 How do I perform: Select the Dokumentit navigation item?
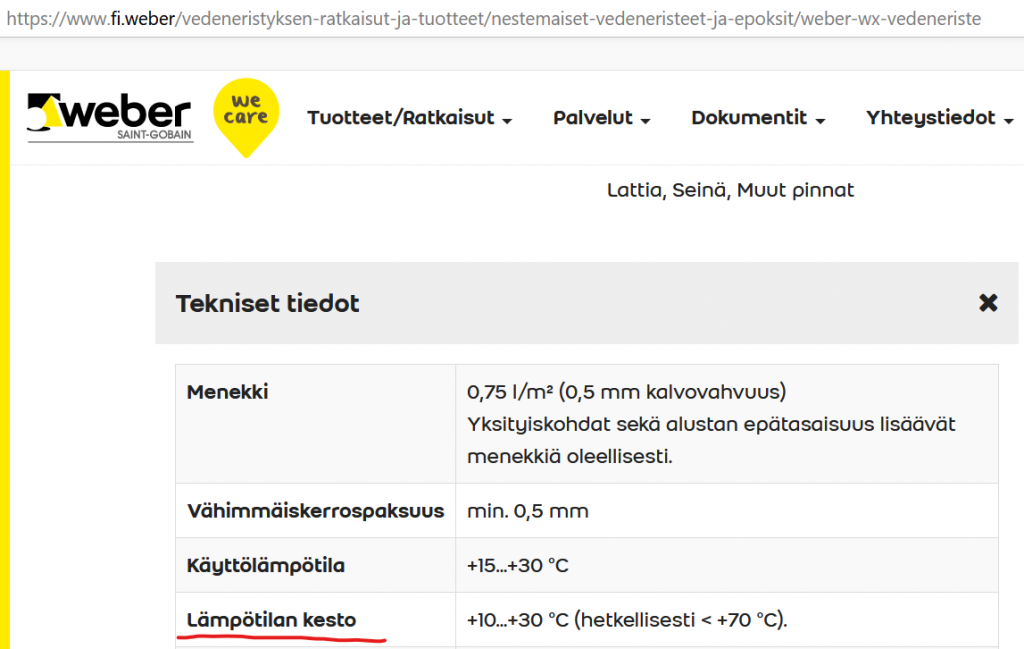pyautogui.click(x=749, y=118)
